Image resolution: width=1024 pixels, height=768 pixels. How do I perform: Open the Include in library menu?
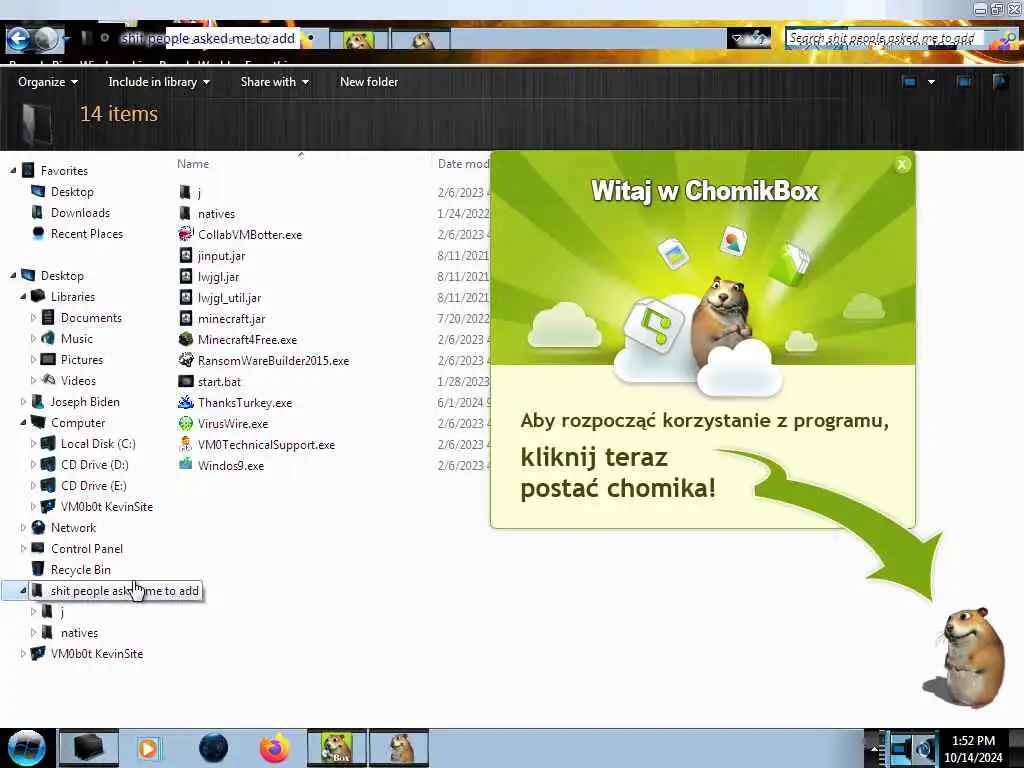[159, 82]
